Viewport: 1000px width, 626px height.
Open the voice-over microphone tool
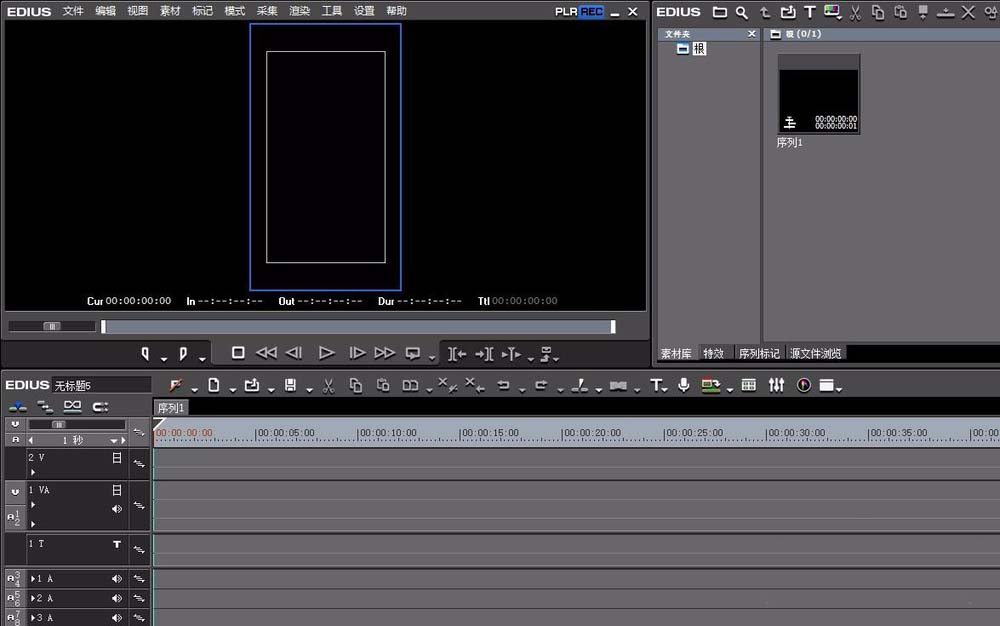coord(684,385)
